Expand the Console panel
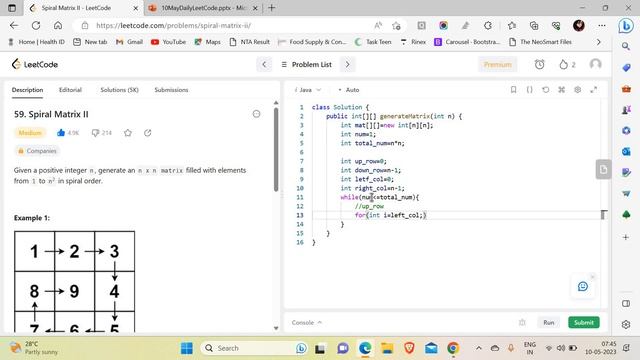Viewport: 640px width, 360px height. pos(307,322)
